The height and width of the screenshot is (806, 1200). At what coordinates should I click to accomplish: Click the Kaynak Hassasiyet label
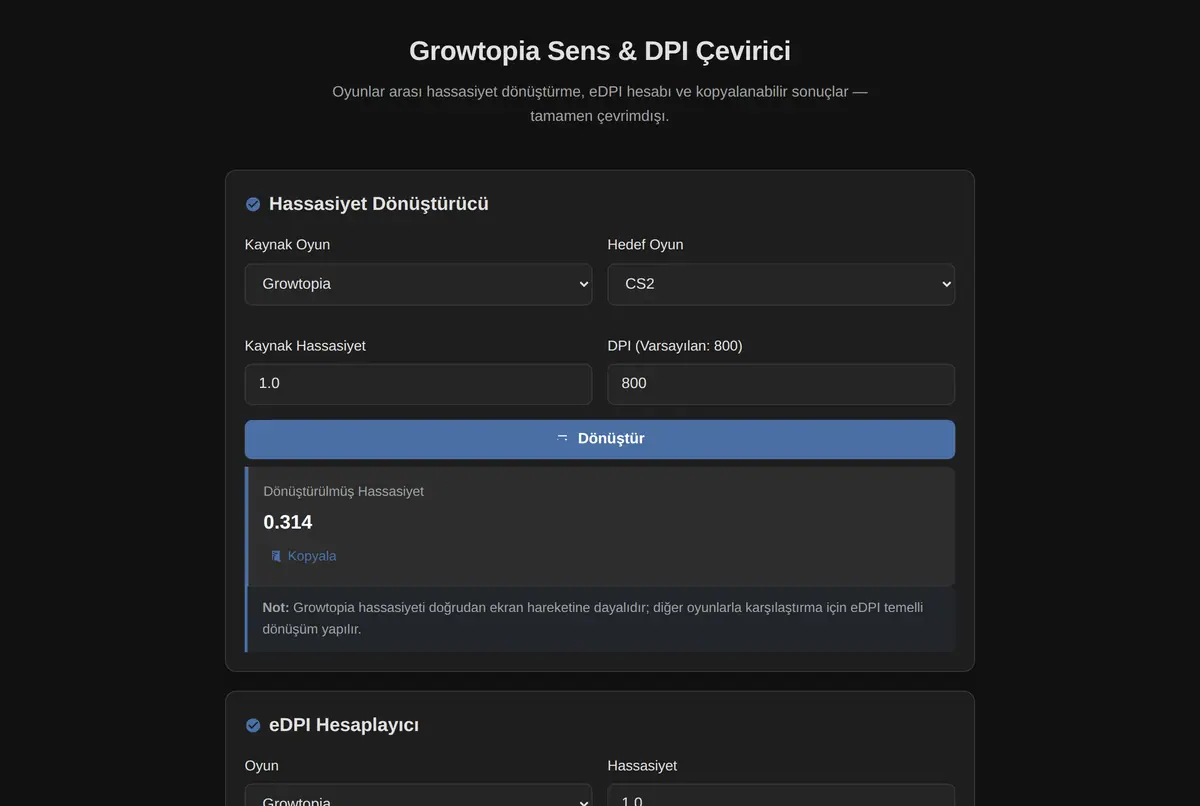click(305, 345)
